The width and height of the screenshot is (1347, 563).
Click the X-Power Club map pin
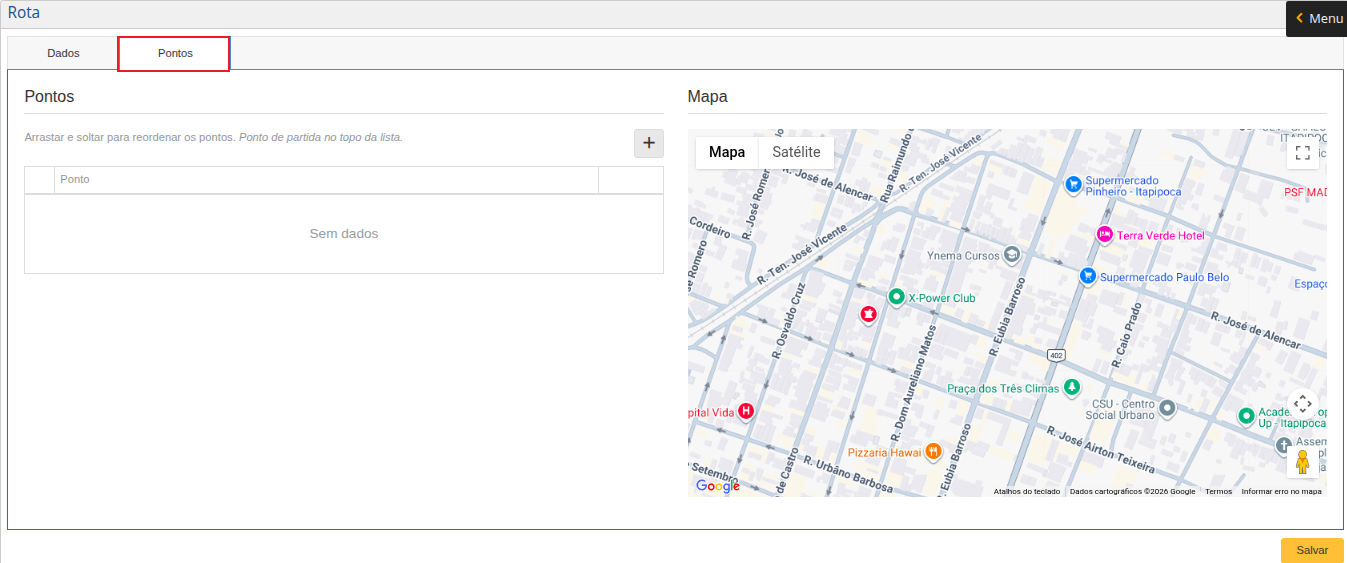pyautogui.click(x=897, y=297)
